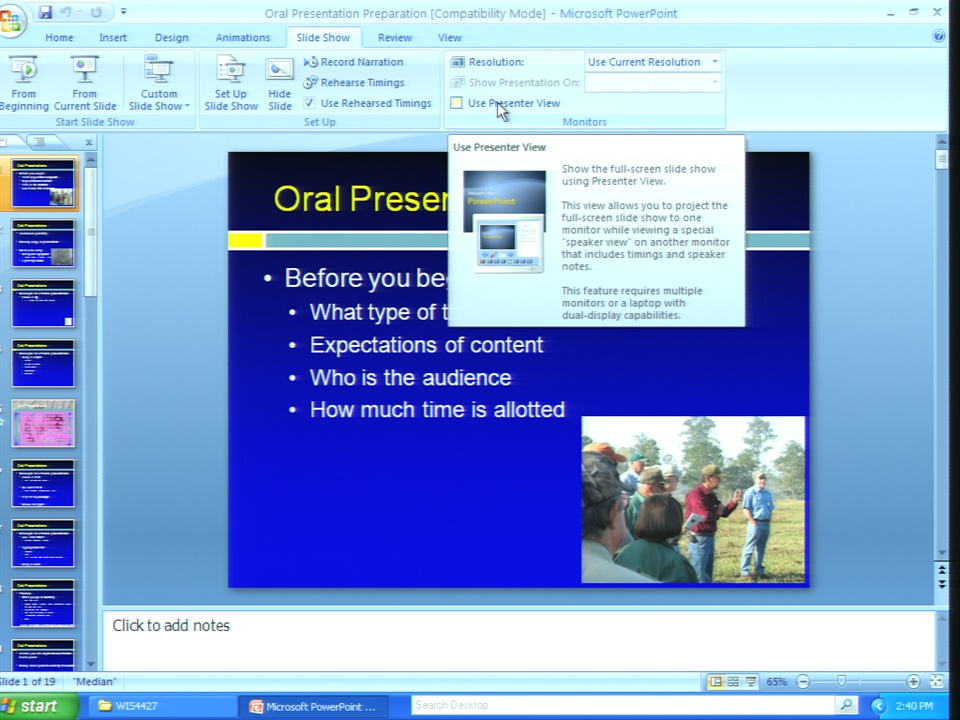Click the 'Median' theme status label

95,681
